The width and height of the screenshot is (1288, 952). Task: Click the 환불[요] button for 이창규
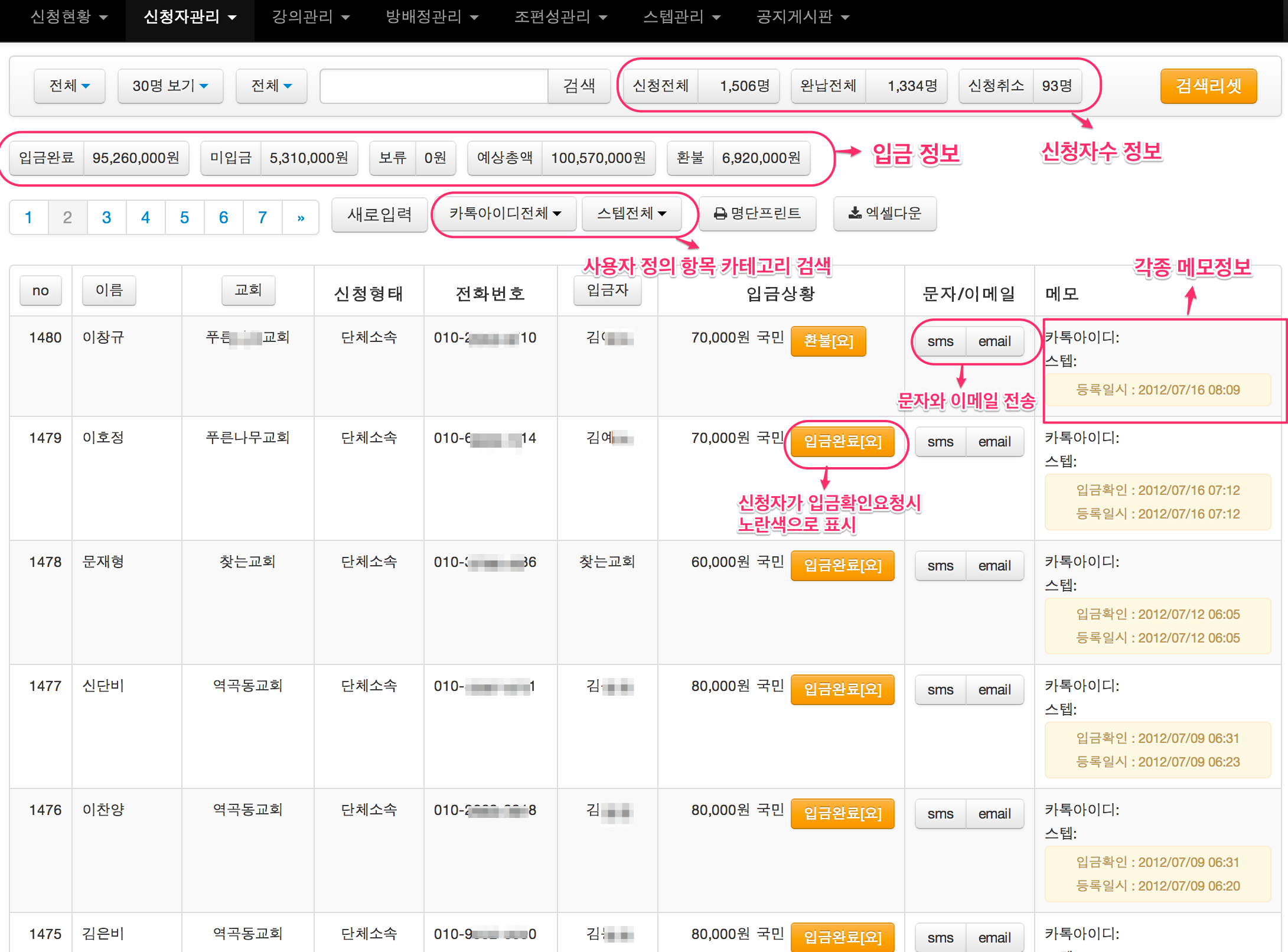(x=828, y=341)
